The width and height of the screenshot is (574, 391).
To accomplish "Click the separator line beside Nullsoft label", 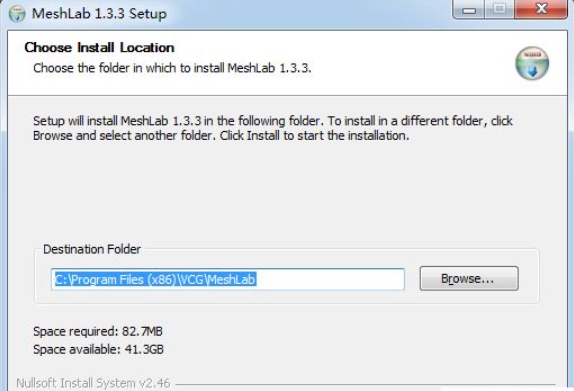I will click(365, 384).
